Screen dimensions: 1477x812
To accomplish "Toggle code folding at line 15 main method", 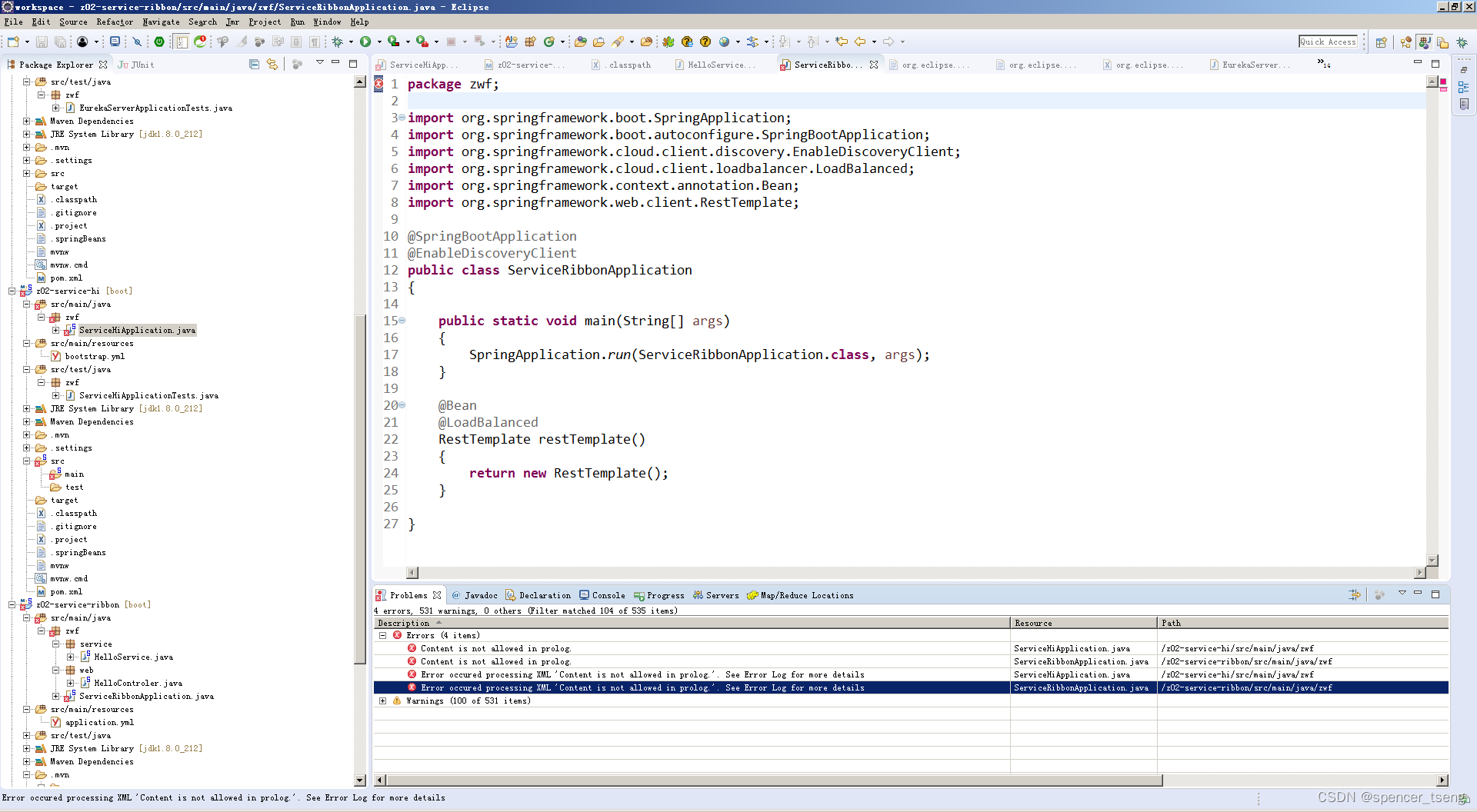I will coord(402,321).
